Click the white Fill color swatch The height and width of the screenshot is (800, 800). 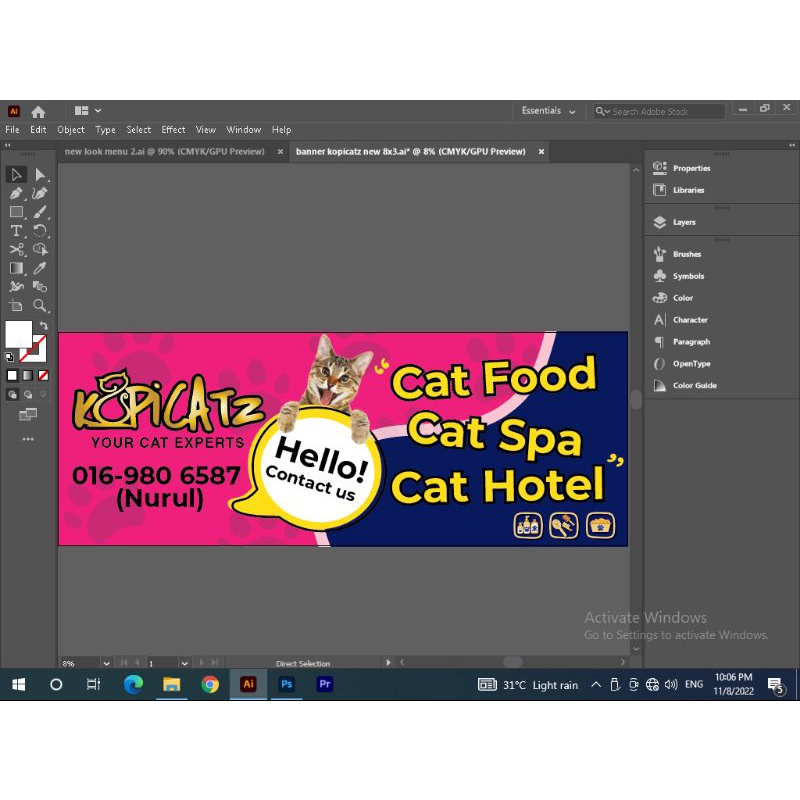click(18, 335)
